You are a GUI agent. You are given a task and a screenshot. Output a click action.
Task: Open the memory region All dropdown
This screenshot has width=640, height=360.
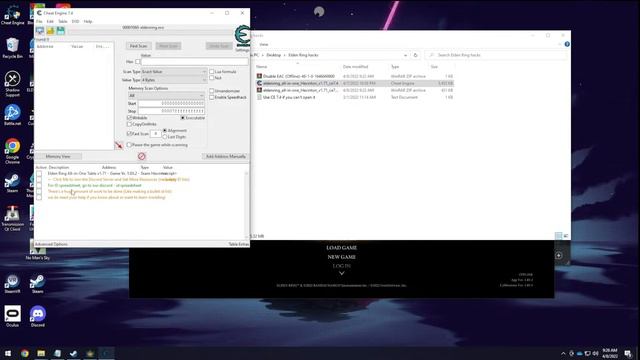point(166,96)
